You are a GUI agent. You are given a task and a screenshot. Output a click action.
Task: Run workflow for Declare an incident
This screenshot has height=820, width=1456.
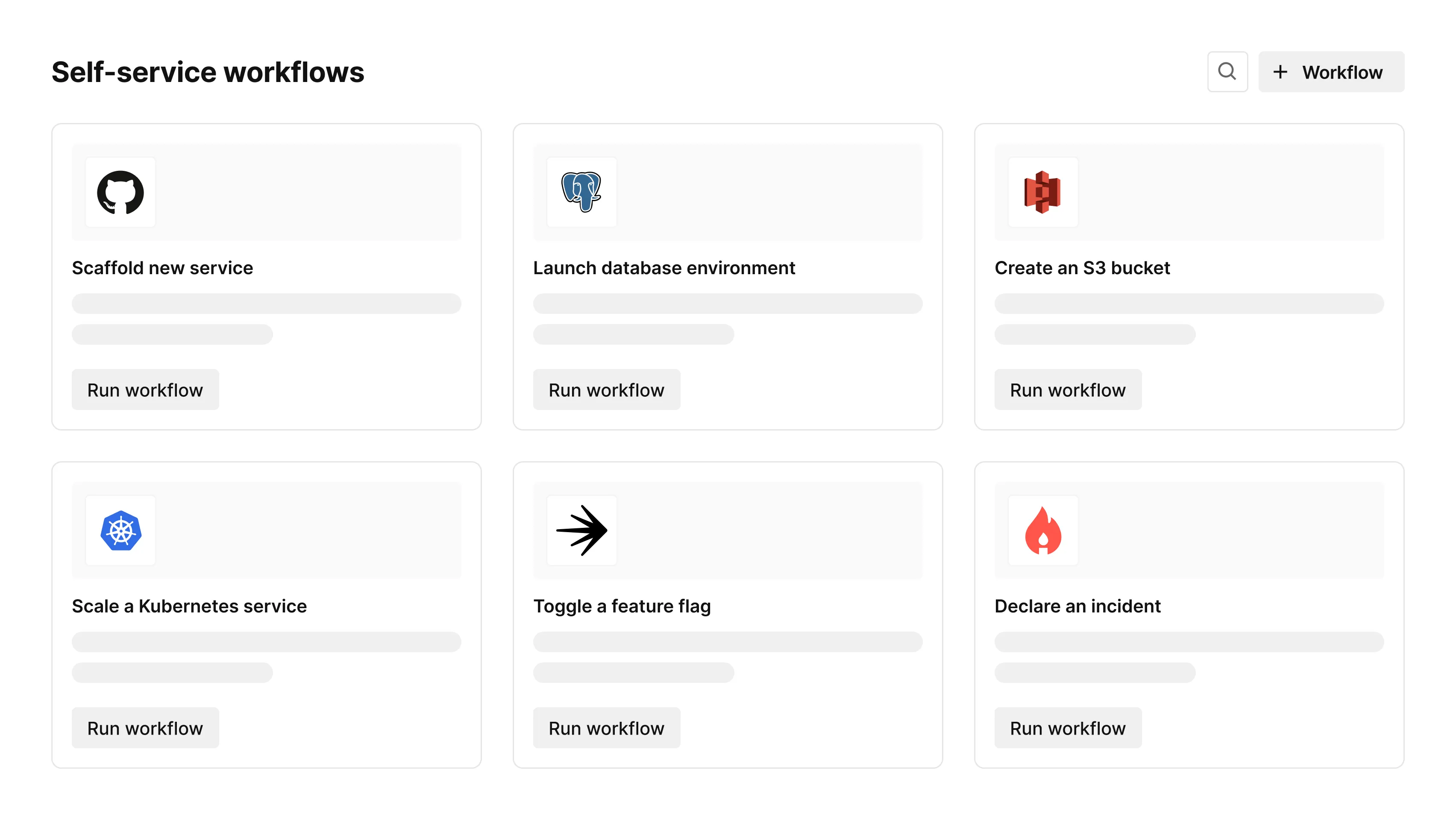1068,728
